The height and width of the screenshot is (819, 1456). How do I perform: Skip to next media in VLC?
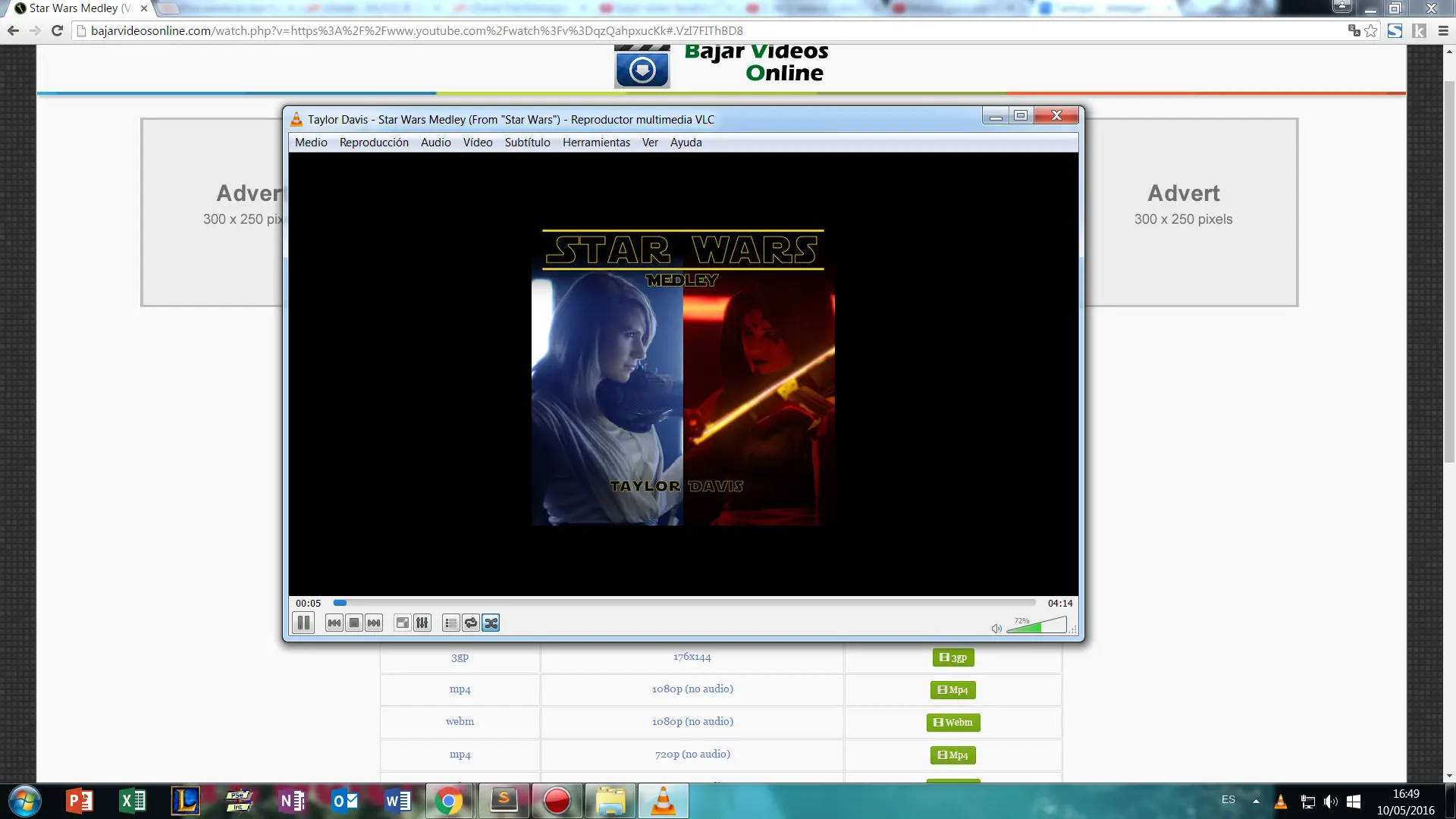point(374,623)
